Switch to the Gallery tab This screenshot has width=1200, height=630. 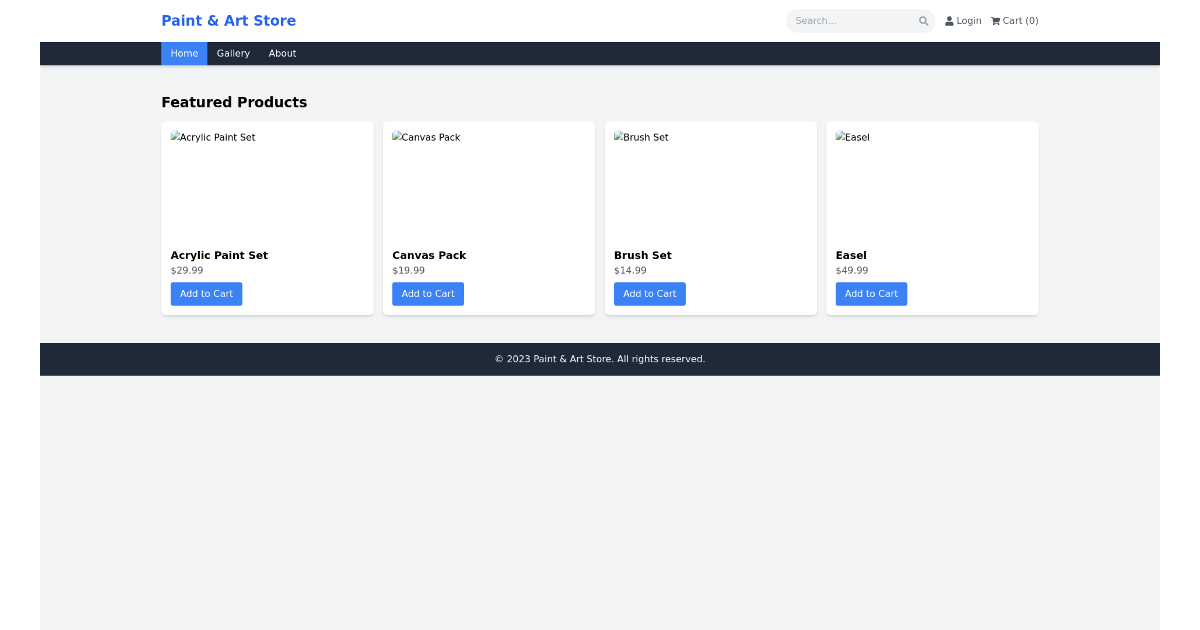233,53
